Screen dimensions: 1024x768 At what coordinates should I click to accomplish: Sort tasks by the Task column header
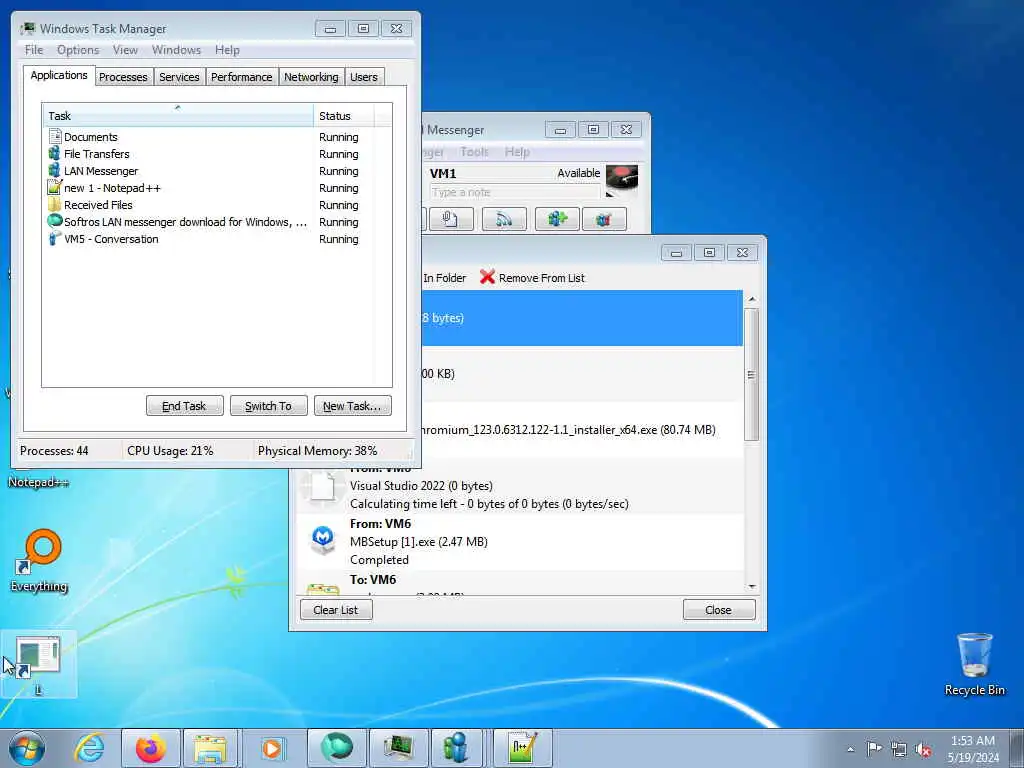[178, 116]
